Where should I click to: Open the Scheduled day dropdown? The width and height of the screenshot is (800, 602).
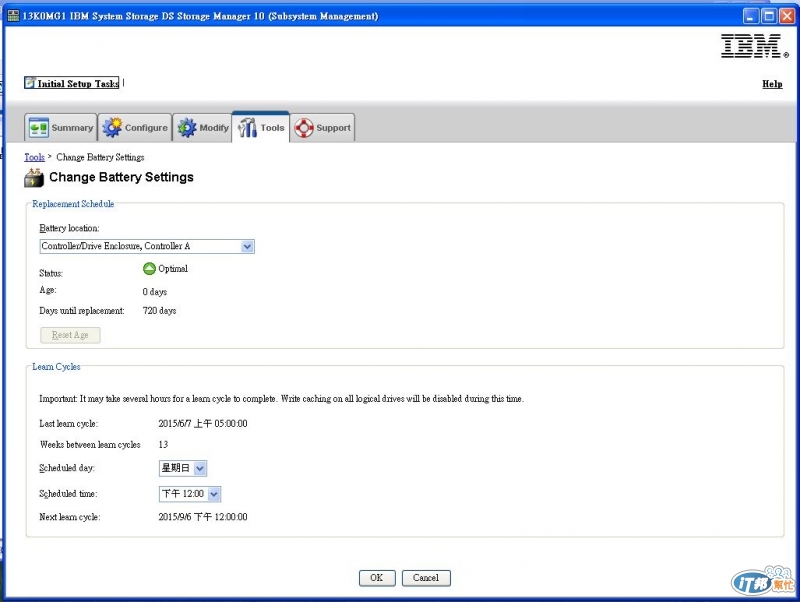[183, 468]
